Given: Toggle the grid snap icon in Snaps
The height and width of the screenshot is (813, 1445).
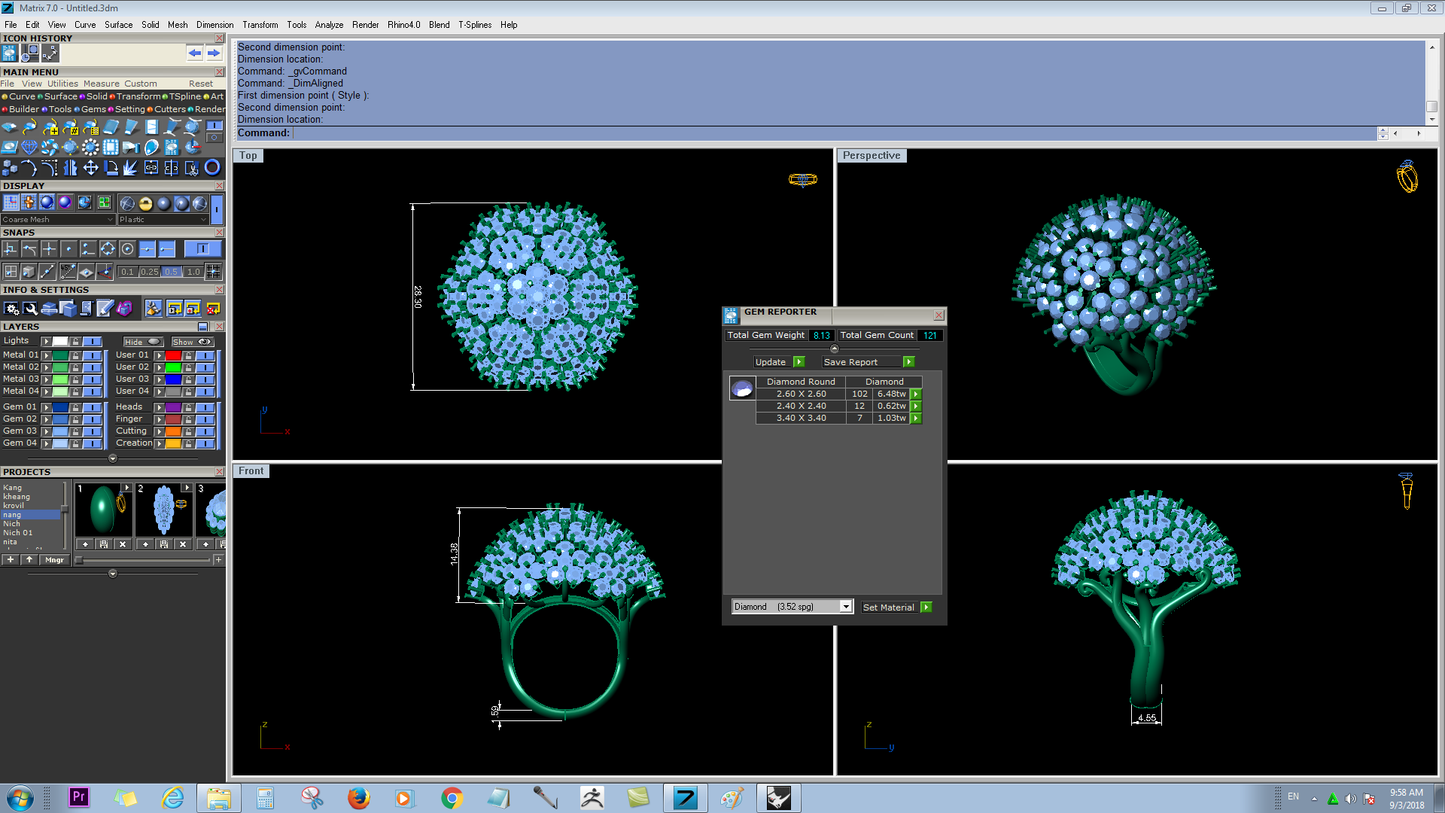Looking at the screenshot, I should pos(213,271).
